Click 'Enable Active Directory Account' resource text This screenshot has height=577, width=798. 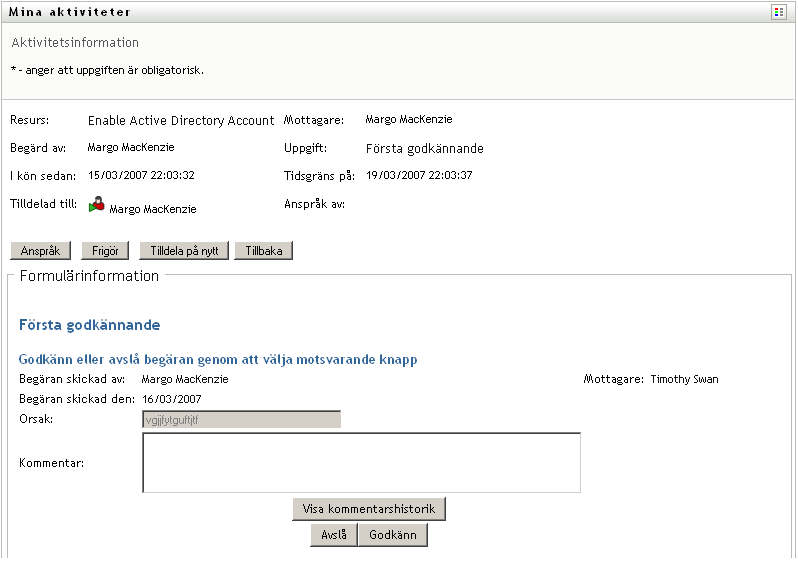(x=181, y=121)
